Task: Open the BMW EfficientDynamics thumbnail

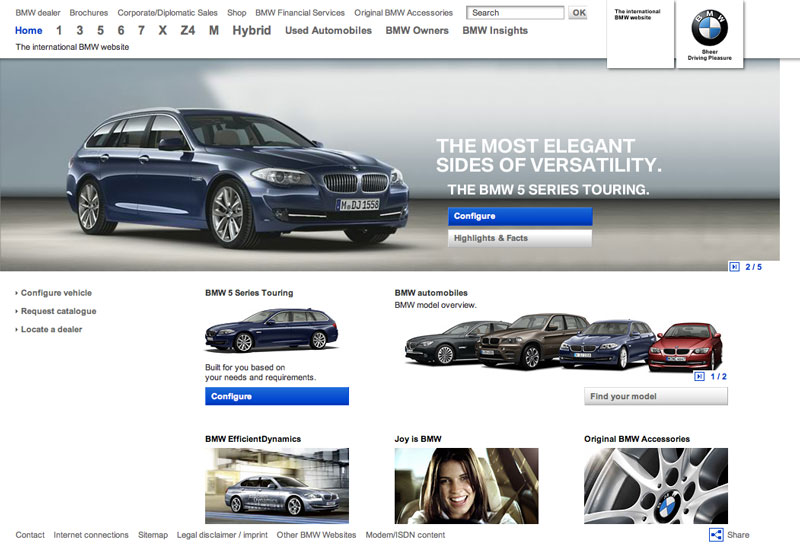Action: [x=277, y=486]
